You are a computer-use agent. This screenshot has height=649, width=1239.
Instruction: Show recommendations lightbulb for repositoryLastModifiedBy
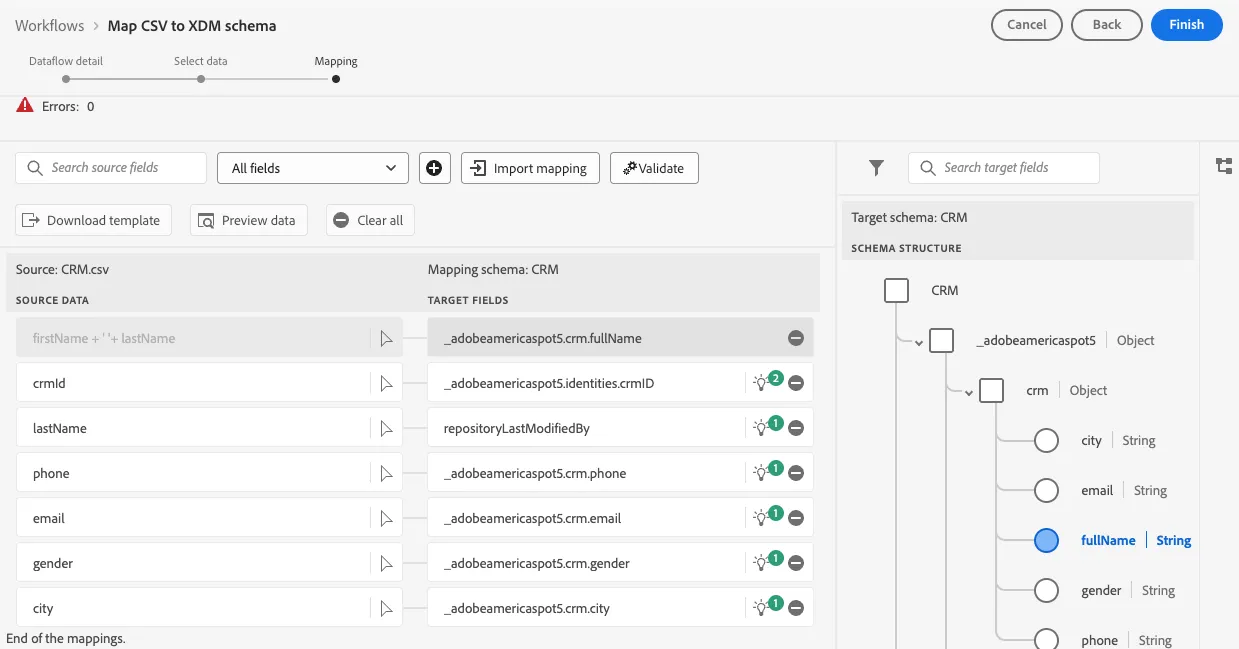pos(766,427)
